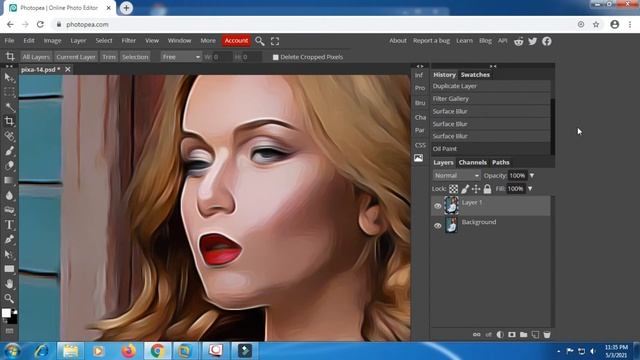Select the Path Select tool
This screenshot has width=640, height=360.
click(x=9, y=254)
